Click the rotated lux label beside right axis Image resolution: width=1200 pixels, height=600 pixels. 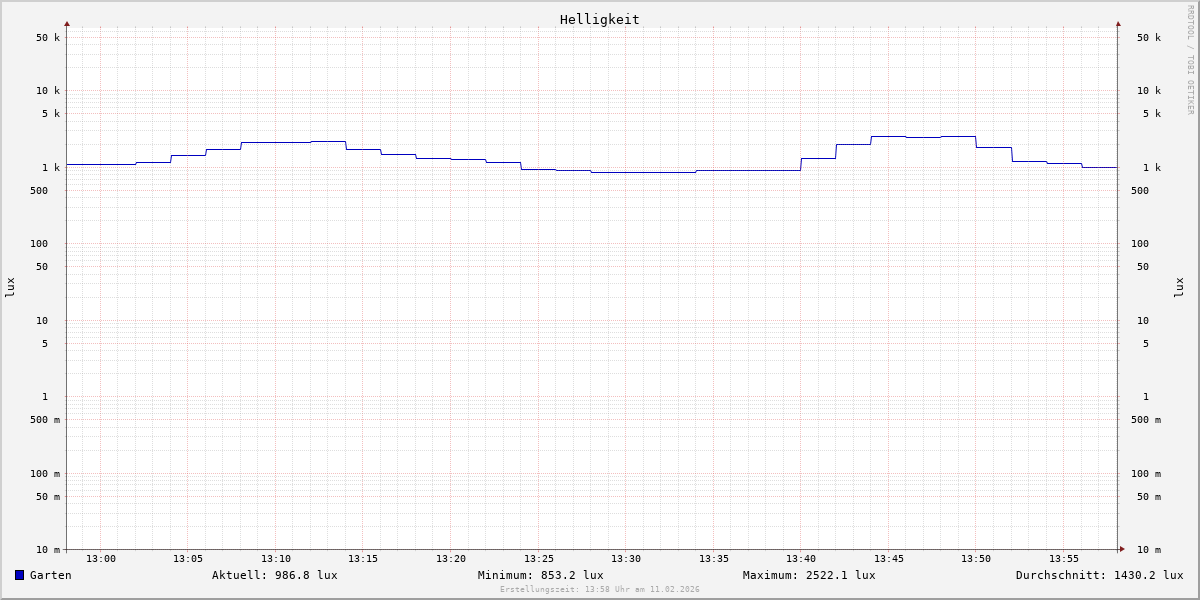coord(1179,287)
